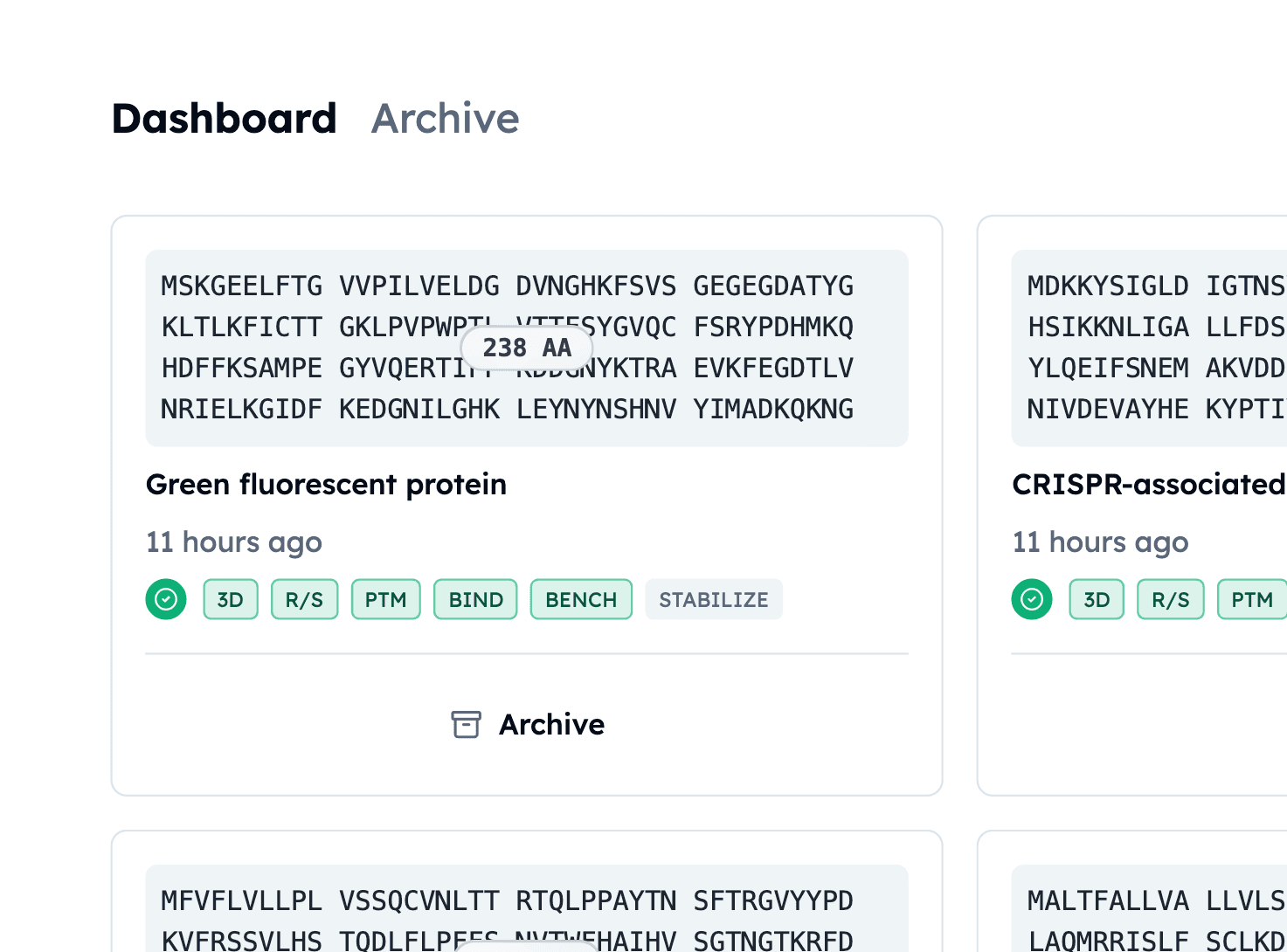The height and width of the screenshot is (952, 1287).
Task: Select the BENCH badge under the GFP card
Action: (581, 599)
